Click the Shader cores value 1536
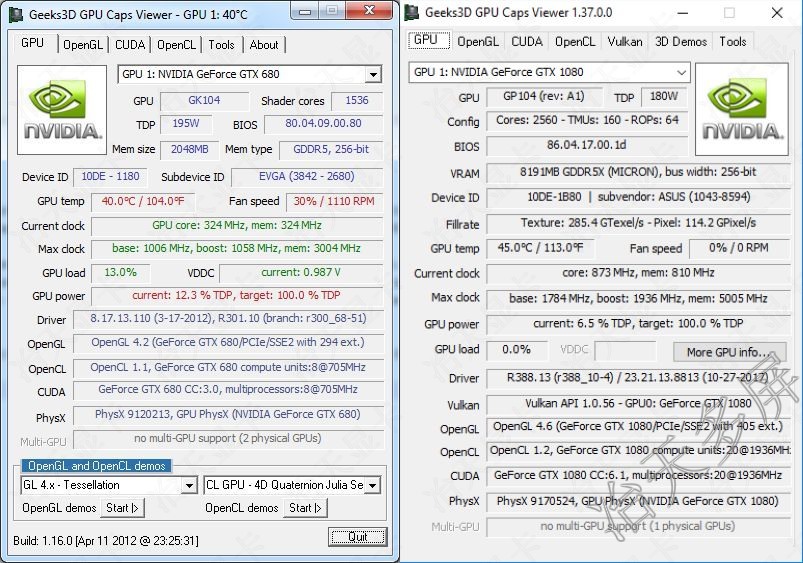The height and width of the screenshot is (563, 803). pos(356,101)
